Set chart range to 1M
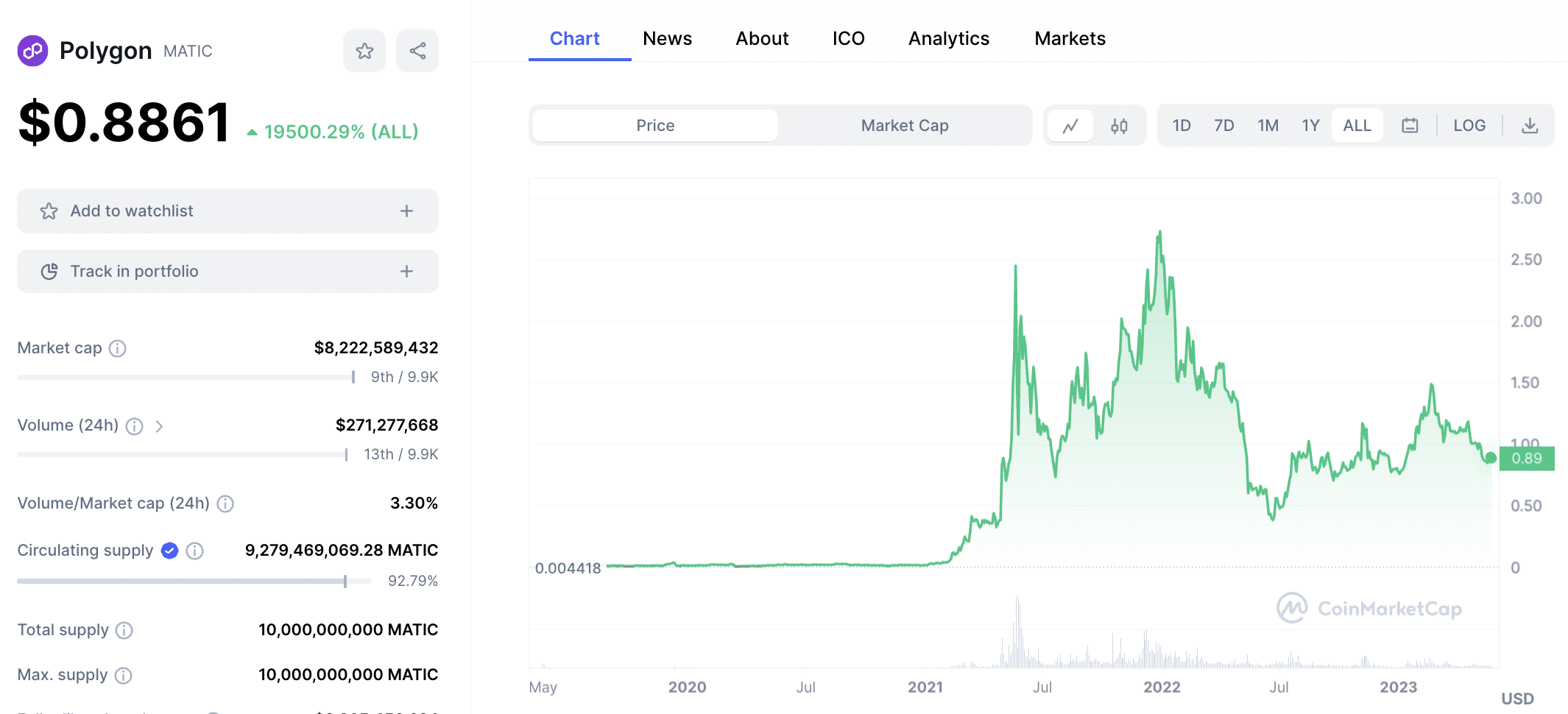1568x714 pixels. point(1268,126)
